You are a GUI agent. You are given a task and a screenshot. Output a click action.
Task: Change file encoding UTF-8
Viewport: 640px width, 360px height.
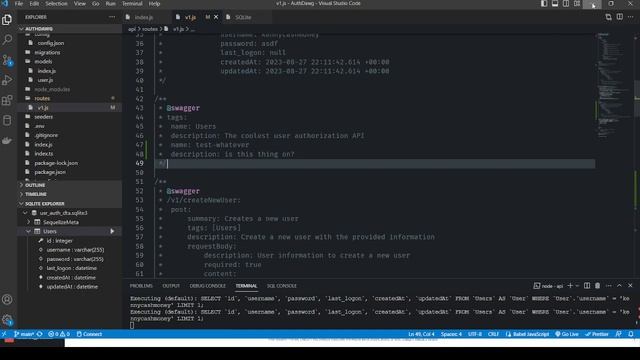coord(475,334)
